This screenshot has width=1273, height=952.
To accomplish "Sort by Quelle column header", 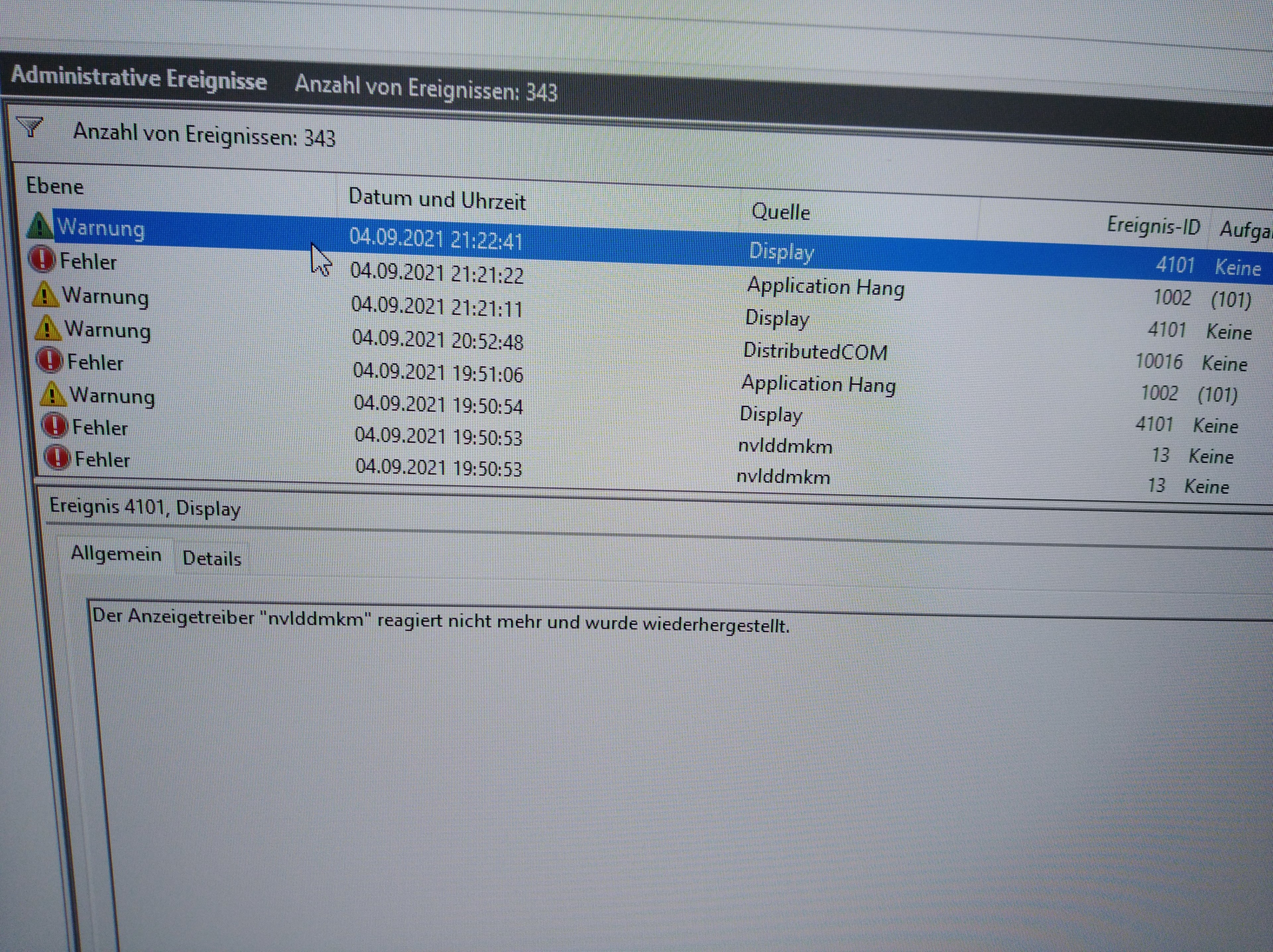I will click(780, 212).
